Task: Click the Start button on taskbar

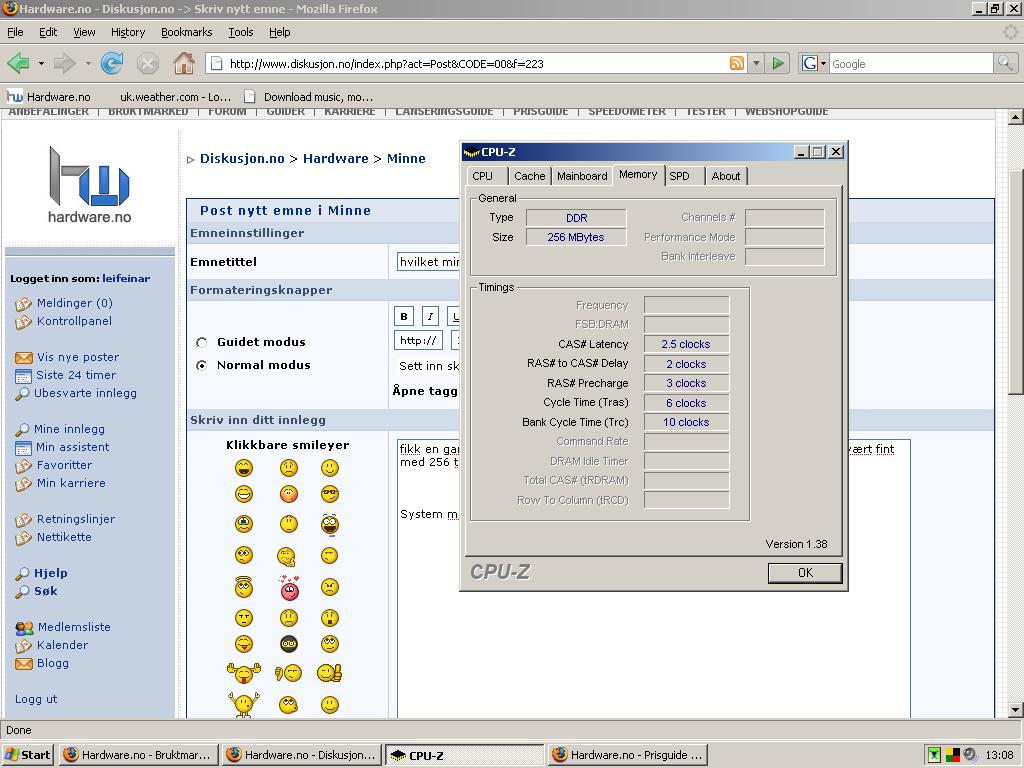Action: tap(28, 755)
